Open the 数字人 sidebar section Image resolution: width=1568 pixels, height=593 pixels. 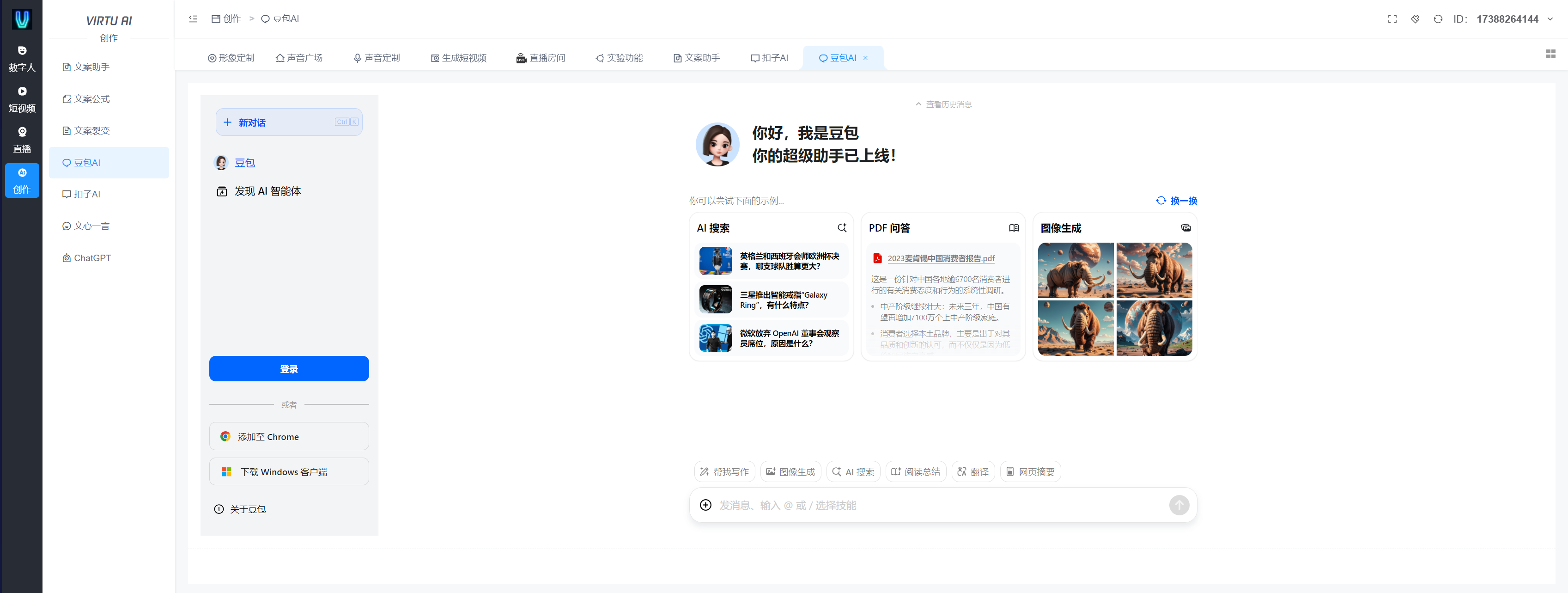(x=22, y=59)
